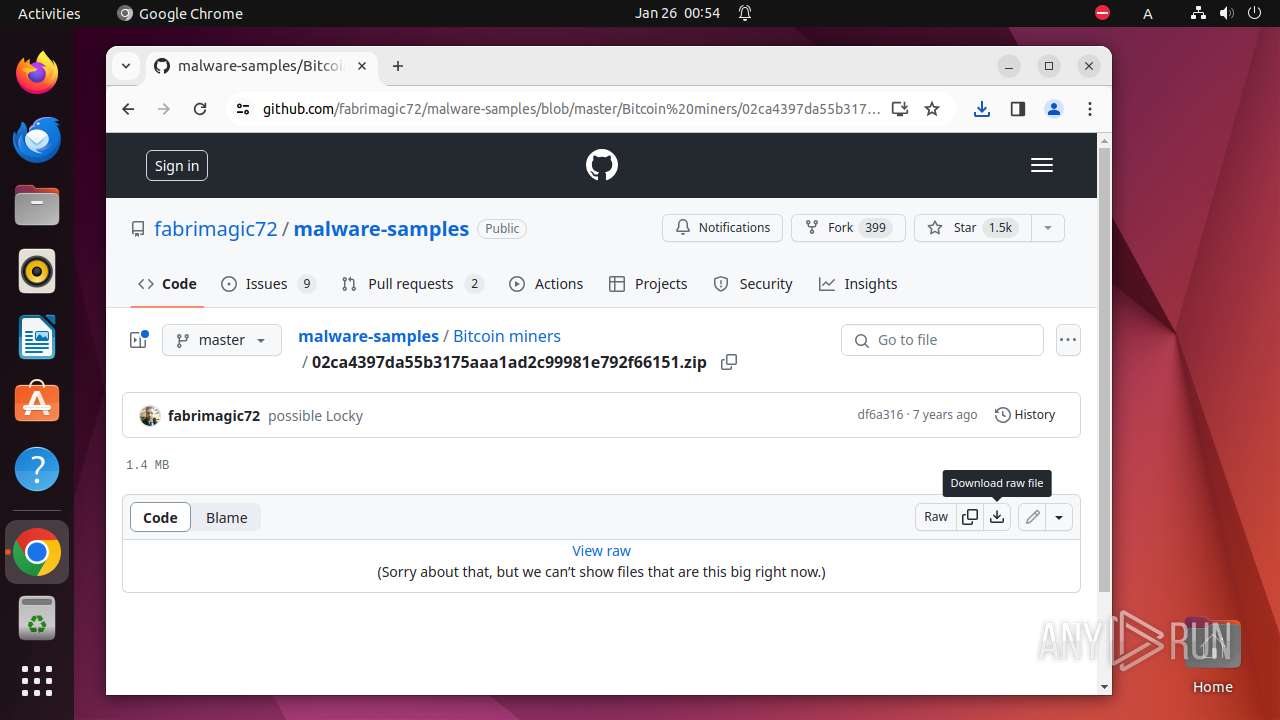Open the Insights tab
The width and height of the screenshot is (1280, 720).
click(x=858, y=284)
